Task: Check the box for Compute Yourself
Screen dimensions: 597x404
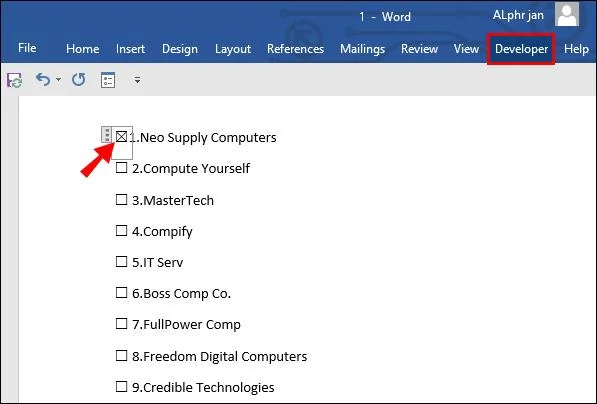Action: pos(121,168)
